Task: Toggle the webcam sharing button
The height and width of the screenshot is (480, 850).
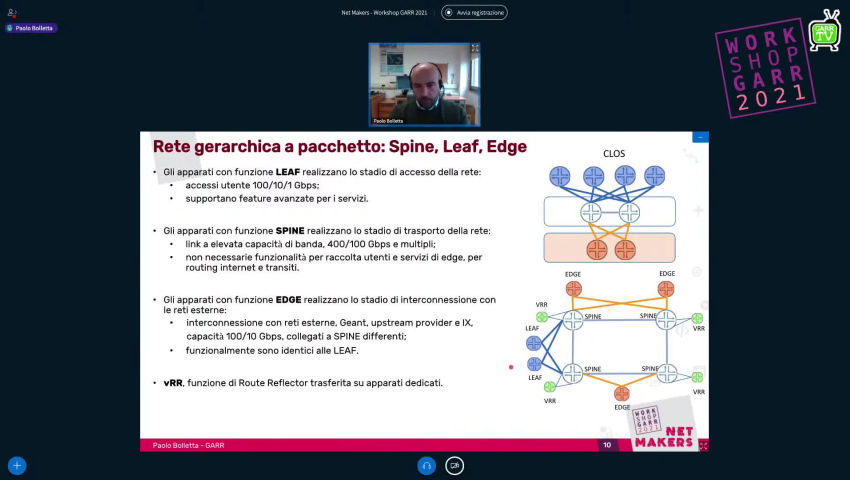Action: click(x=455, y=465)
